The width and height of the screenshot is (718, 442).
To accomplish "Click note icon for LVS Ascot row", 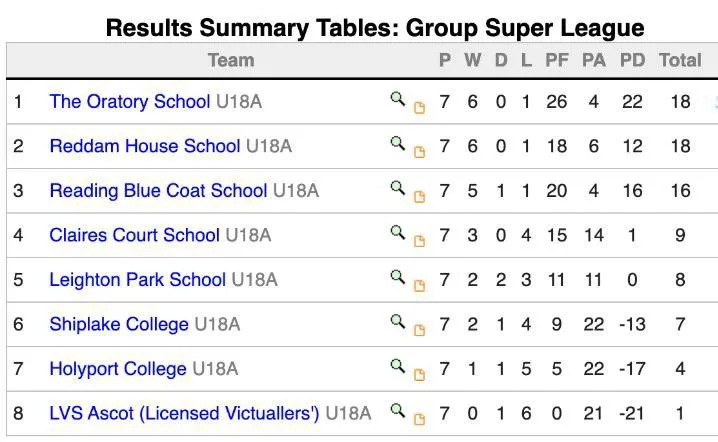I will (x=419, y=419).
